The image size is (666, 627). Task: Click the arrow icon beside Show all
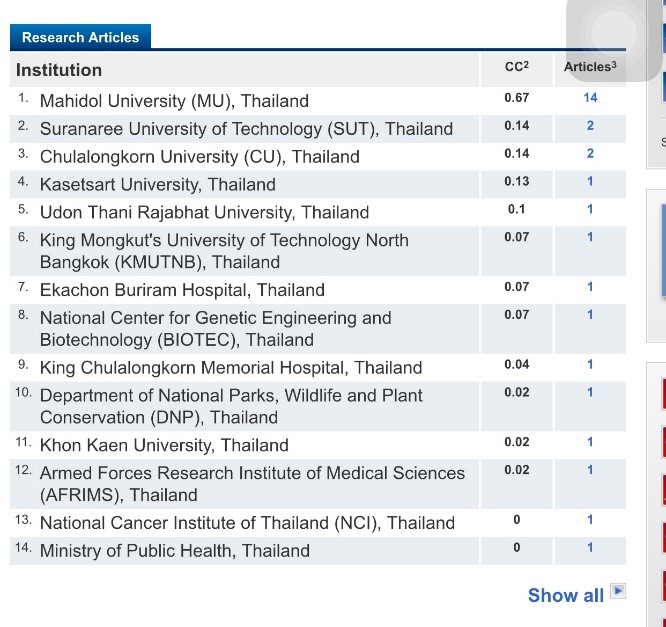pos(618,591)
